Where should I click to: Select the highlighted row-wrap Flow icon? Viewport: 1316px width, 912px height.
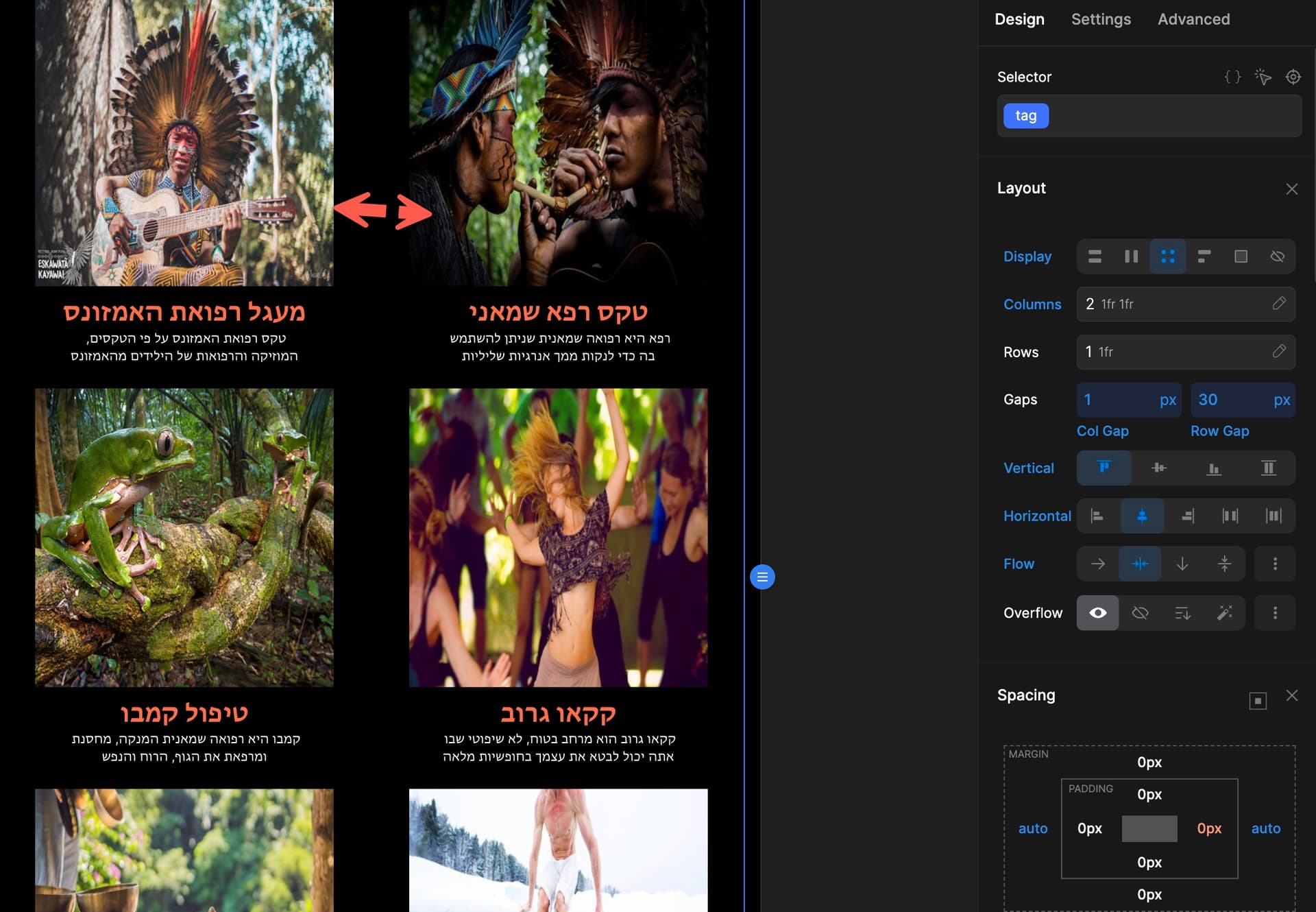point(1140,564)
